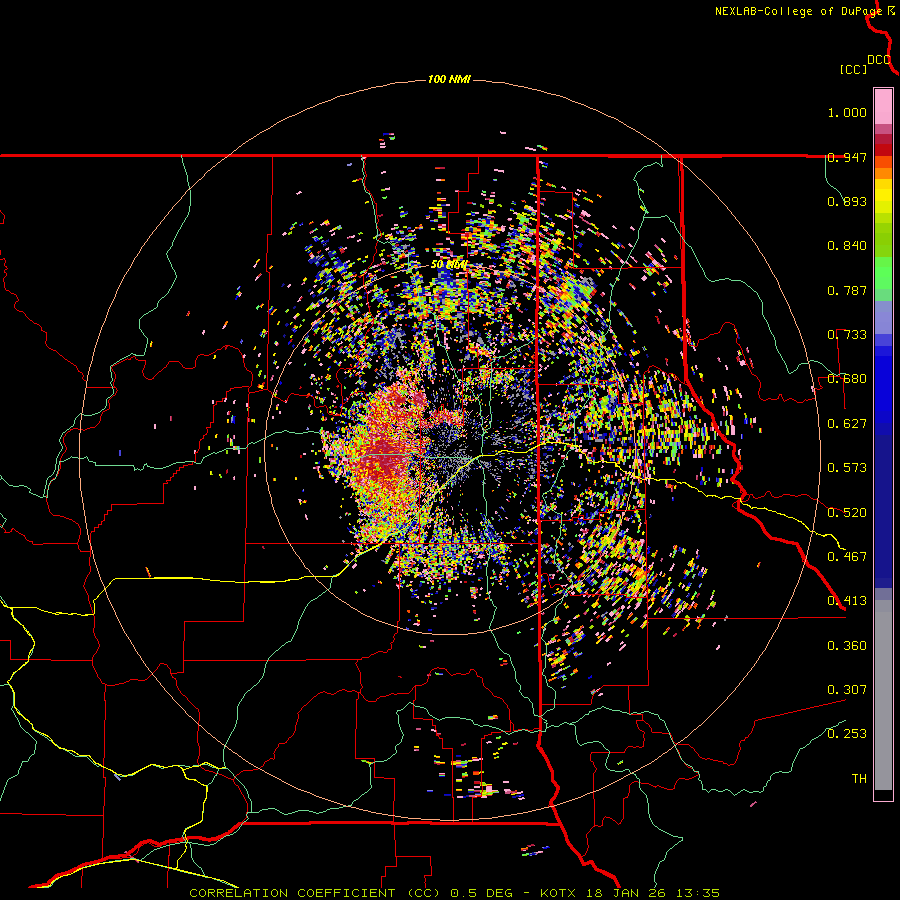
Task: Click the 0.733 color scale value
Action: [847, 335]
